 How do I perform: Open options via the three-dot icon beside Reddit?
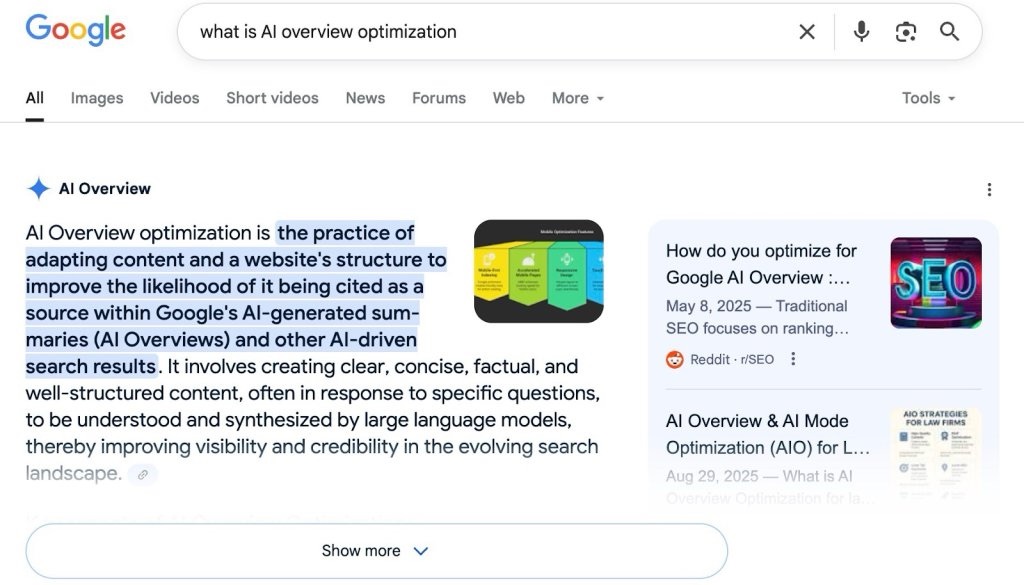(x=793, y=358)
